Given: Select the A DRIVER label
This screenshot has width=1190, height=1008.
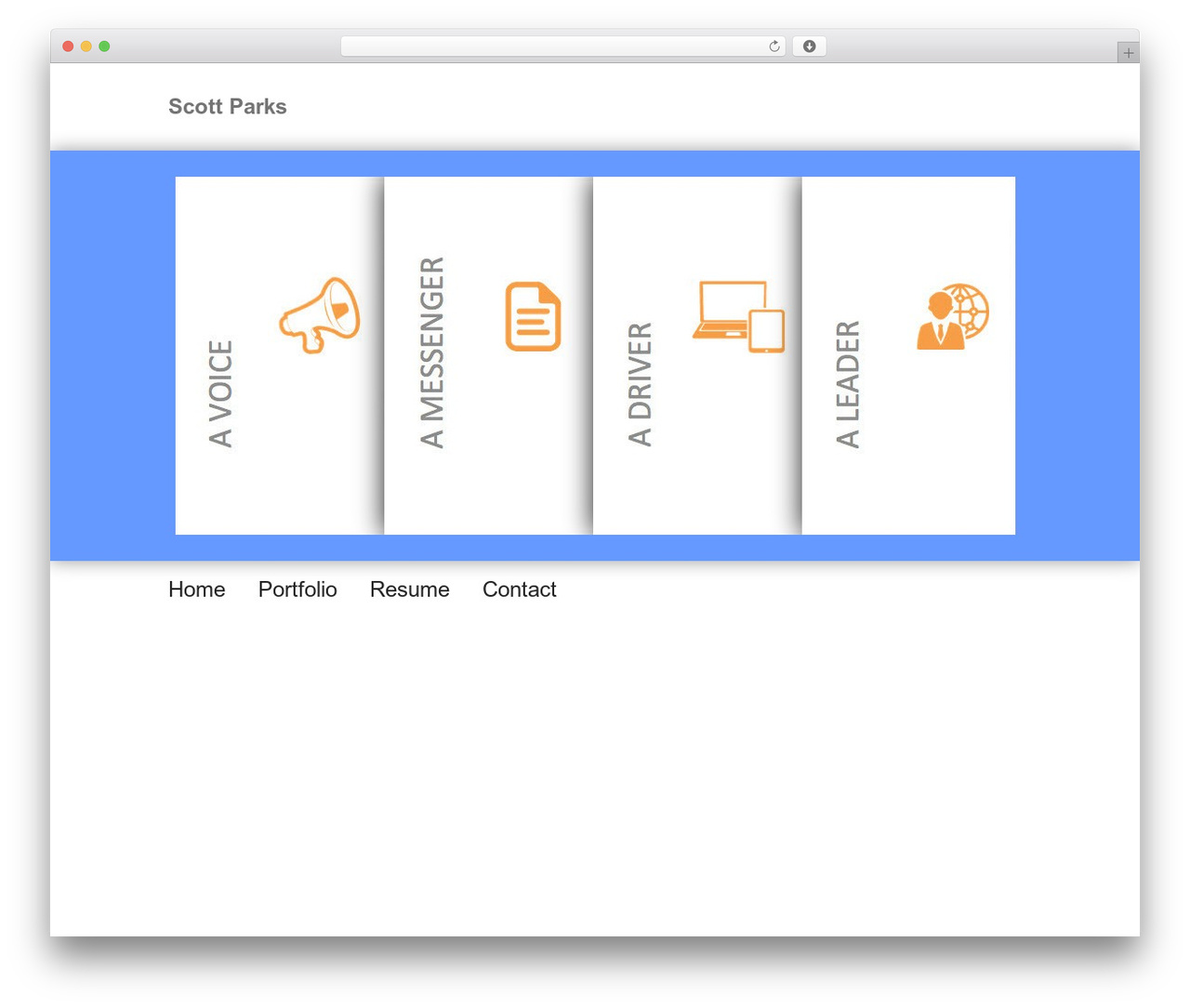Looking at the screenshot, I should pyautogui.click(x=641, y=385).
